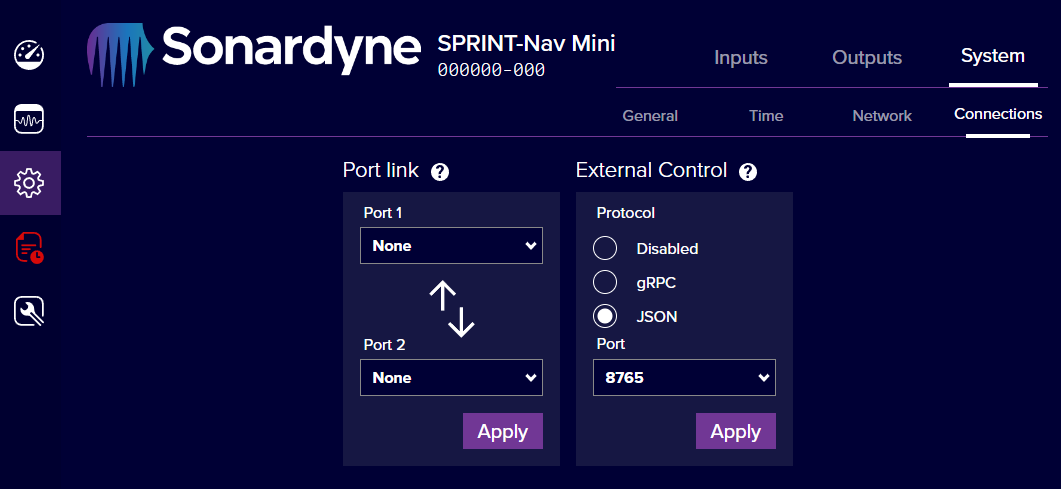Click the Port link help question mark
Screen dimensions: 1061x489
(x=440, y=172)
